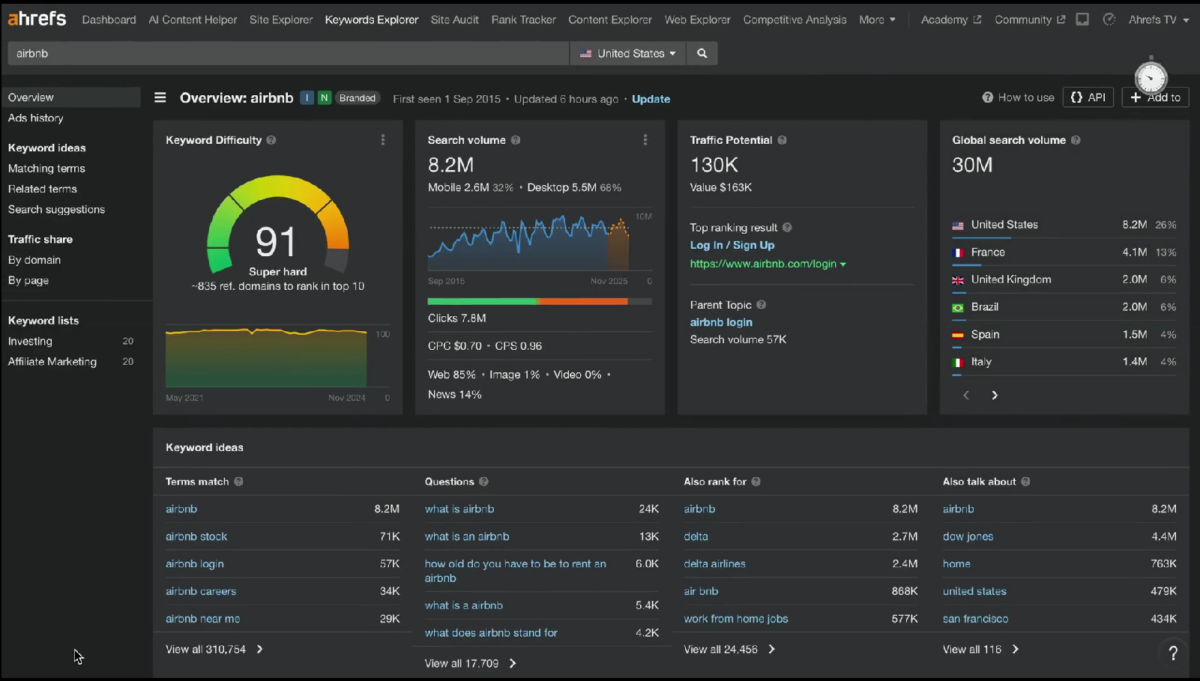1200x681 pixels.
Task: Open help question mark at bottom right
Action: [x=1173, y=653]
